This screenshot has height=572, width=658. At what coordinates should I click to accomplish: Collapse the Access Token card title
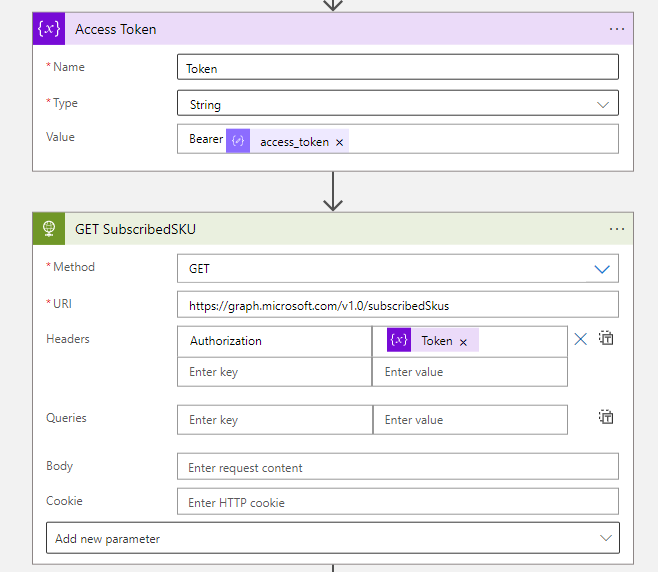(115, 29)
